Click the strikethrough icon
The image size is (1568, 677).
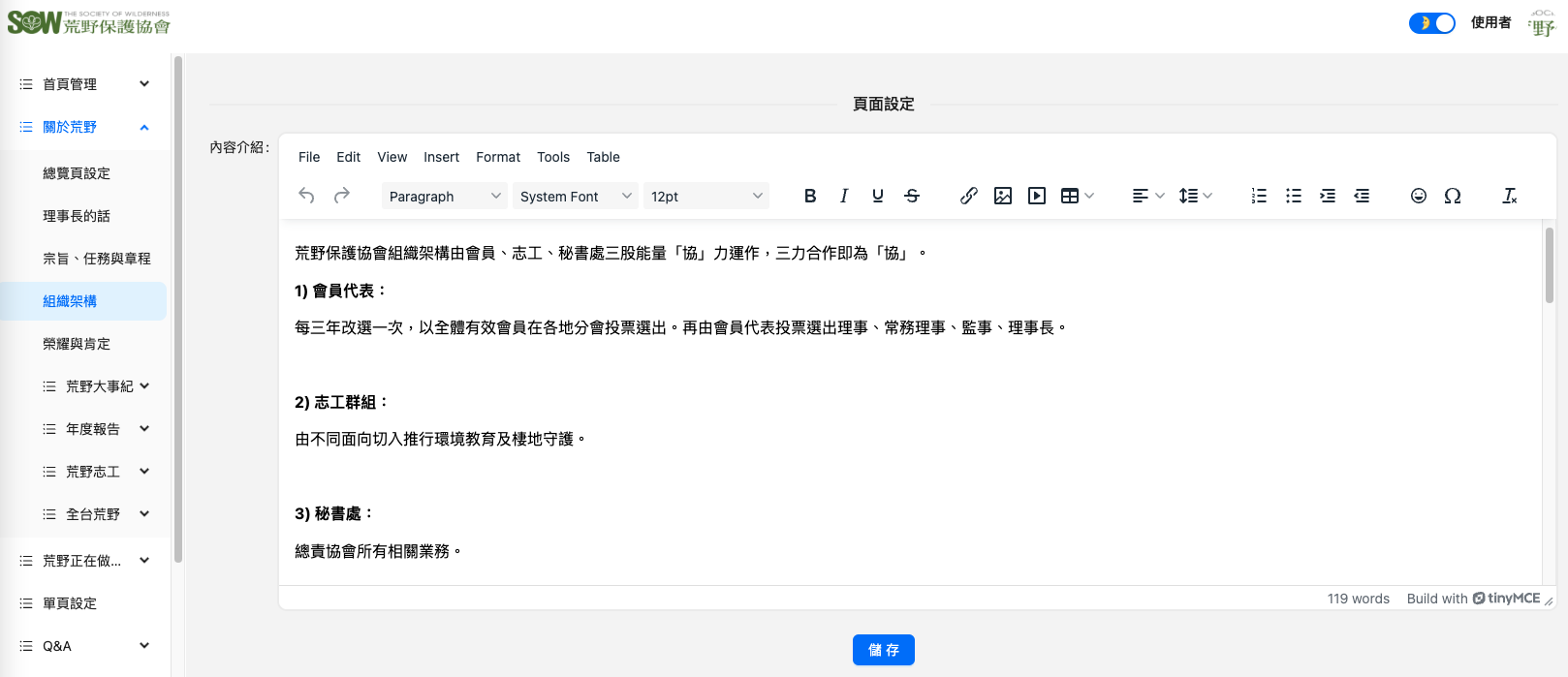(912, 196)
